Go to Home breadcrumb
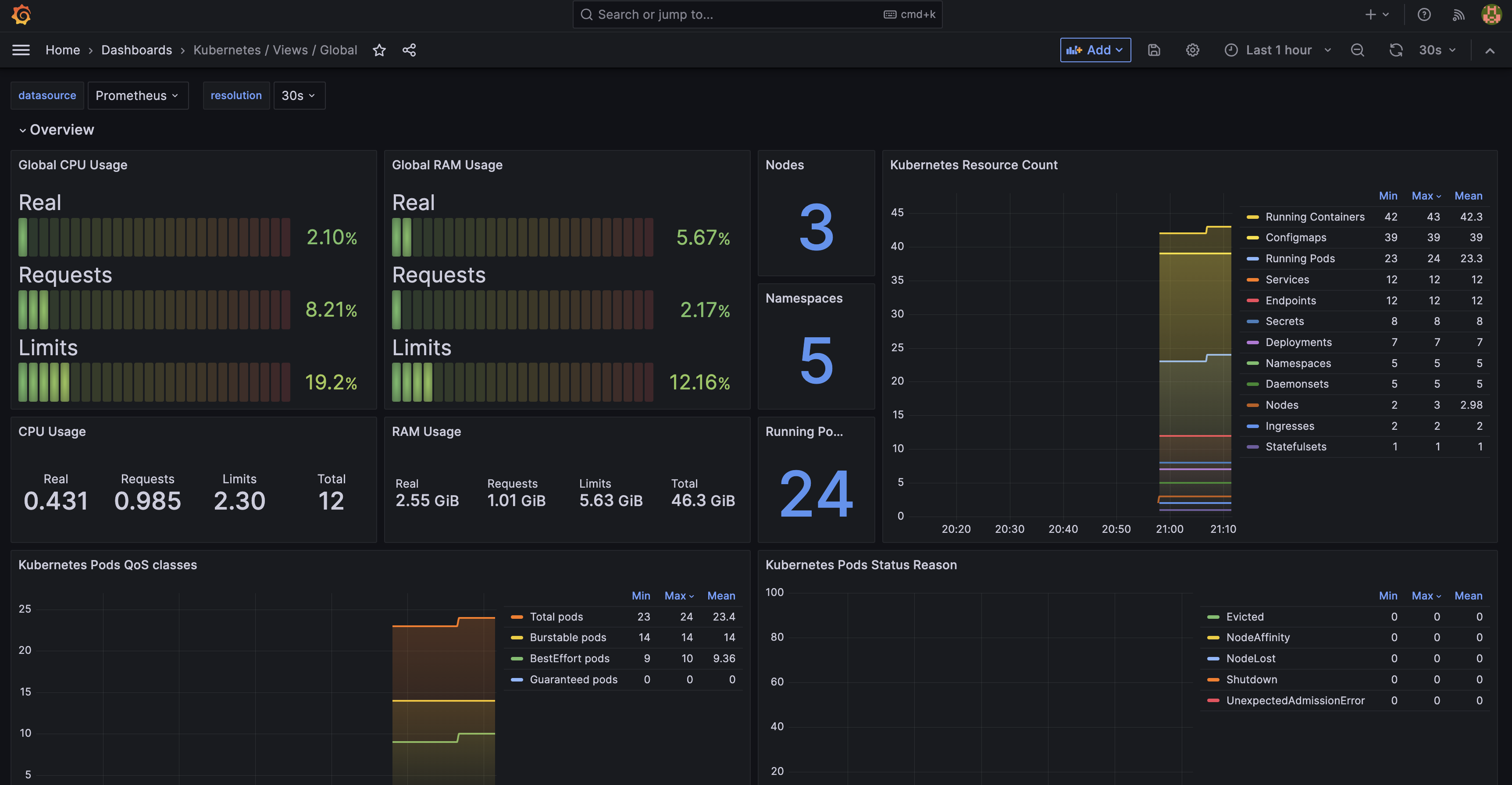The image size is (1512, 785). (62, 50)
